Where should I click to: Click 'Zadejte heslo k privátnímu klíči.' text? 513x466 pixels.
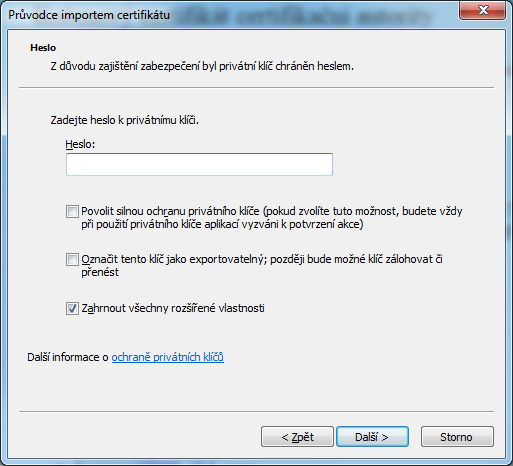[125, 120]
